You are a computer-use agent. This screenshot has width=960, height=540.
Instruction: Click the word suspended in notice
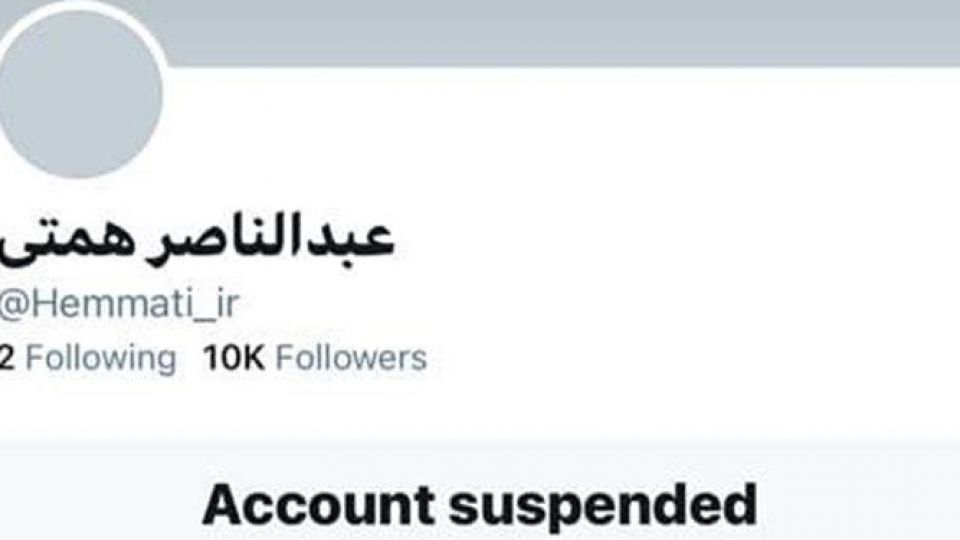click(603, 507)
